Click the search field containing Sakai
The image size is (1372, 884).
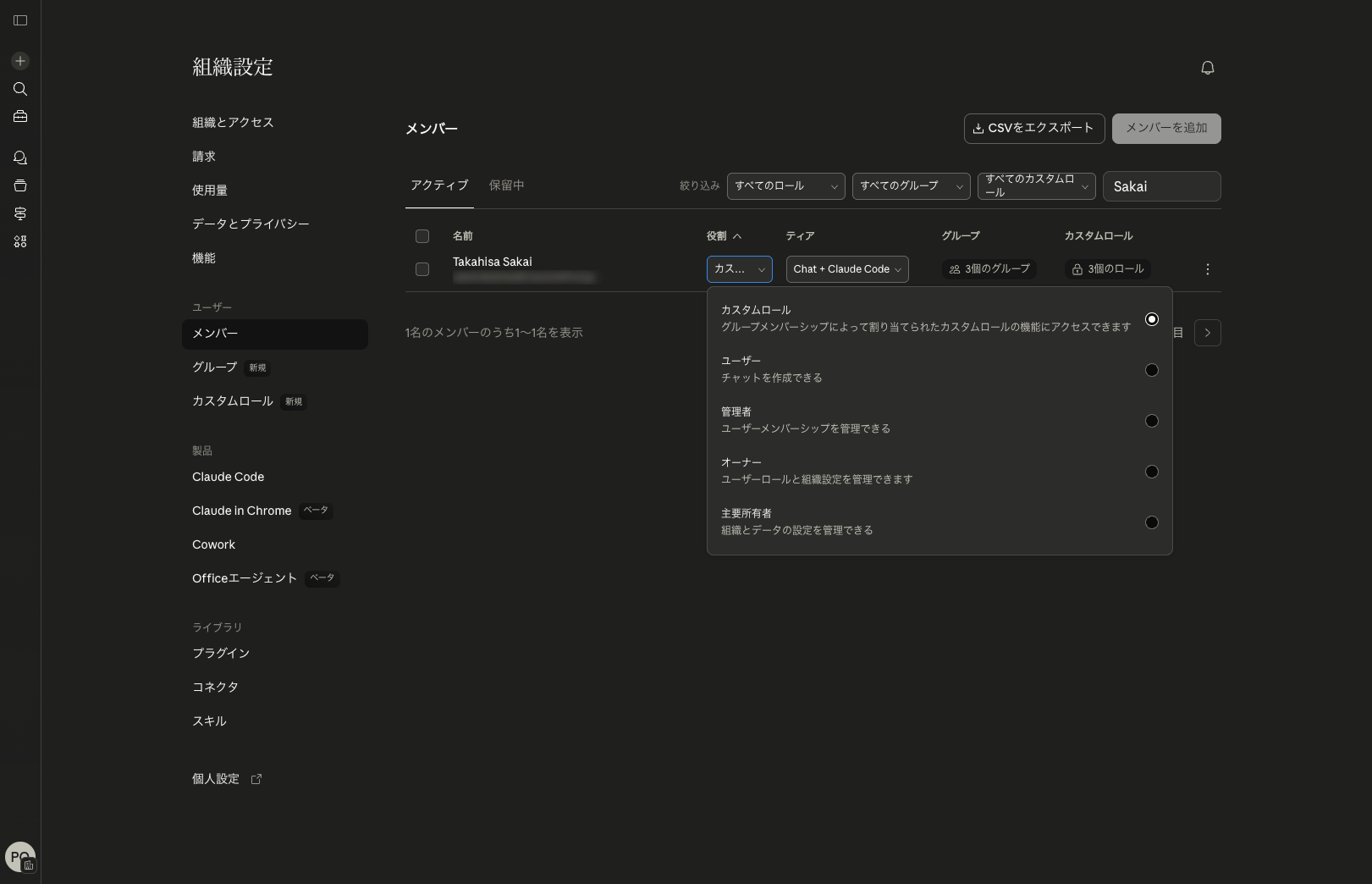coord(1161,186)
